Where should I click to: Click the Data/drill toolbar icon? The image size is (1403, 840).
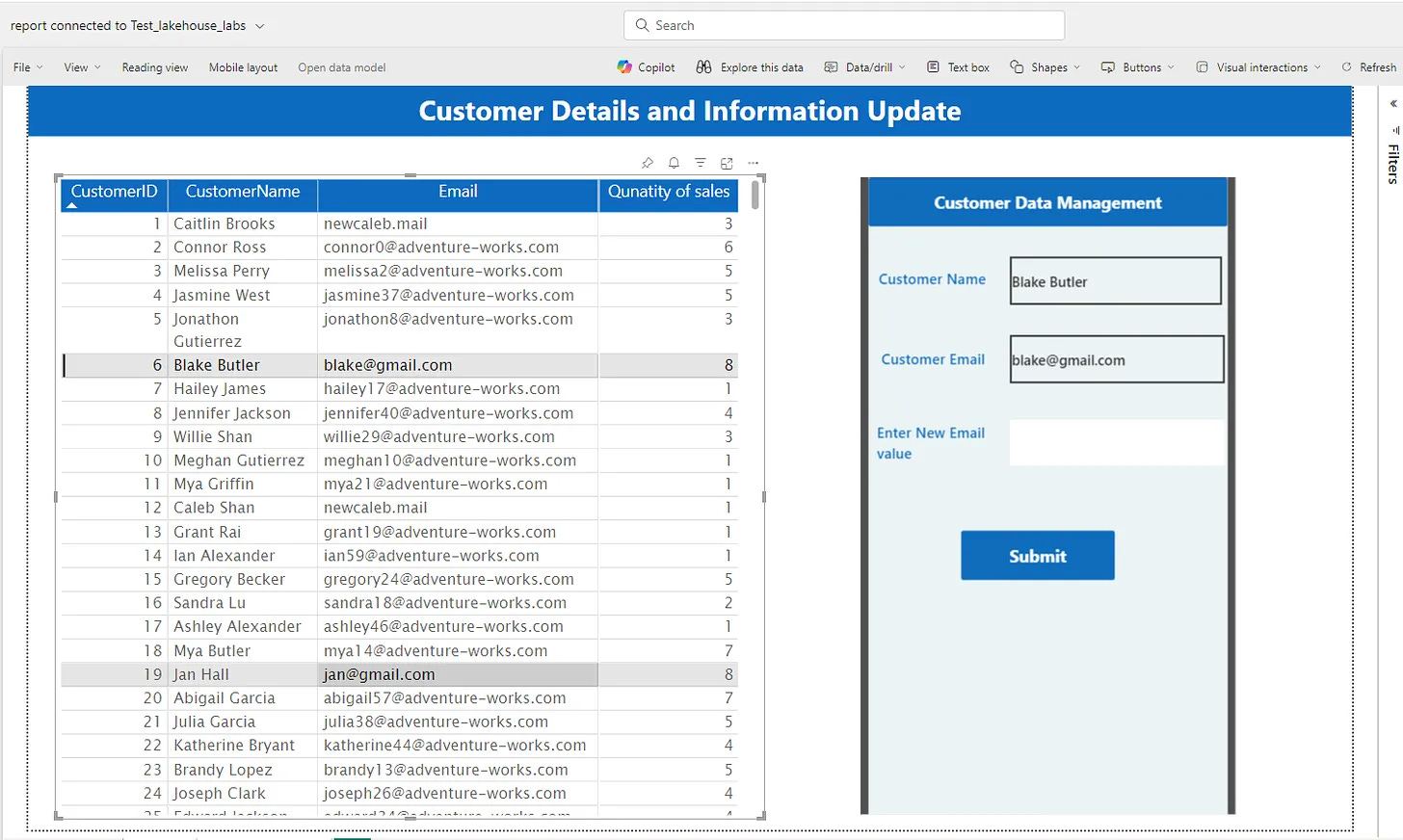click(x=831, y=67)
